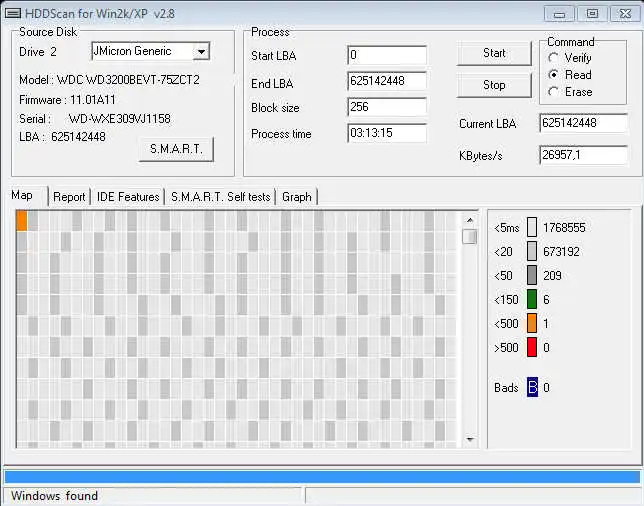Click the serial WD-WXE309VJ1158 text
This screenshot has width=644, height=506.
click(x=120, y=119)
